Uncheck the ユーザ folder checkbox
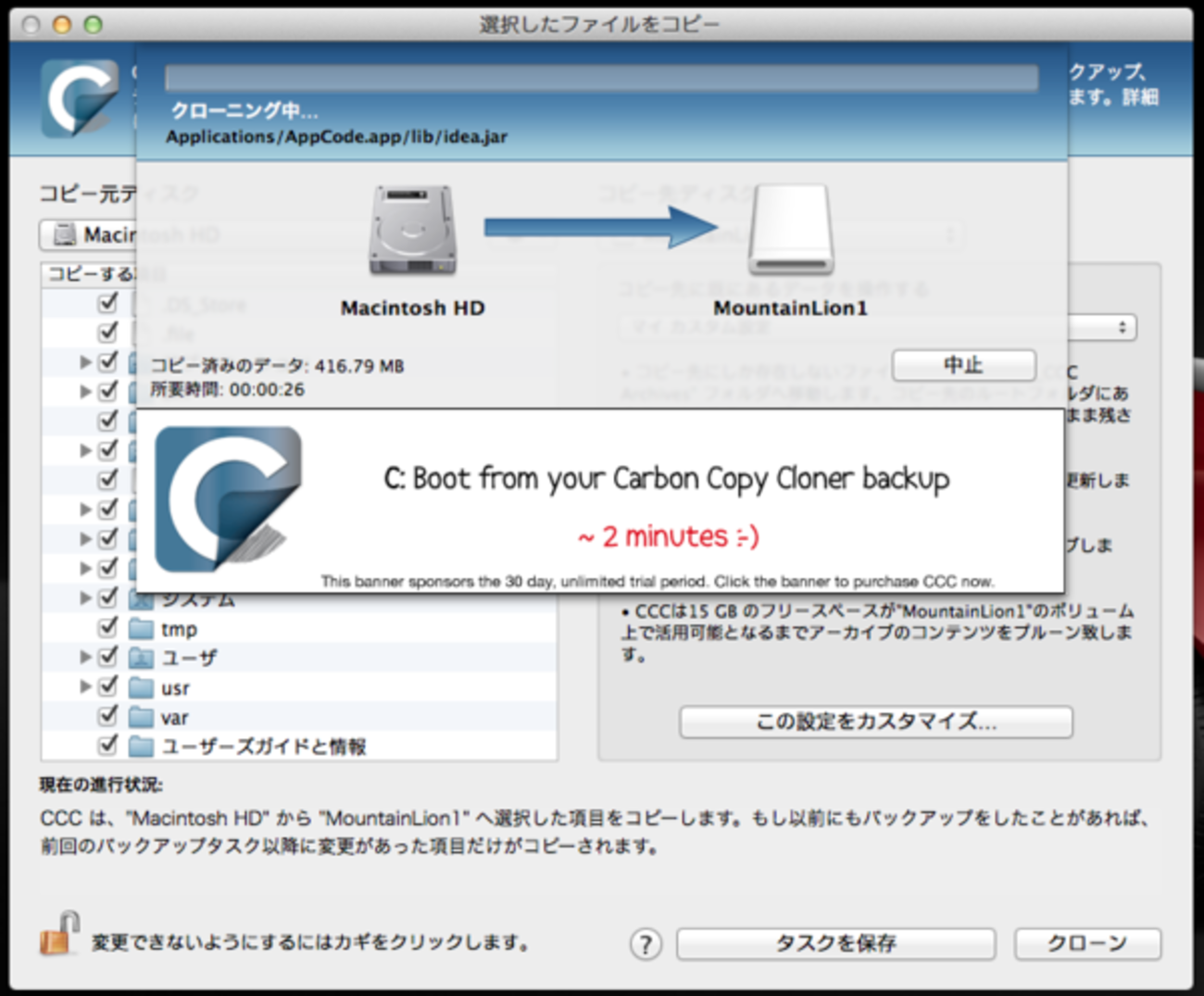 (108, 657)
